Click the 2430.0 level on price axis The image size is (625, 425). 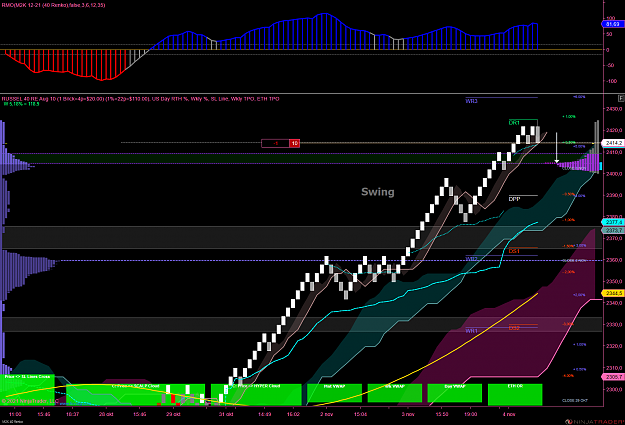[x=614, y=108]
